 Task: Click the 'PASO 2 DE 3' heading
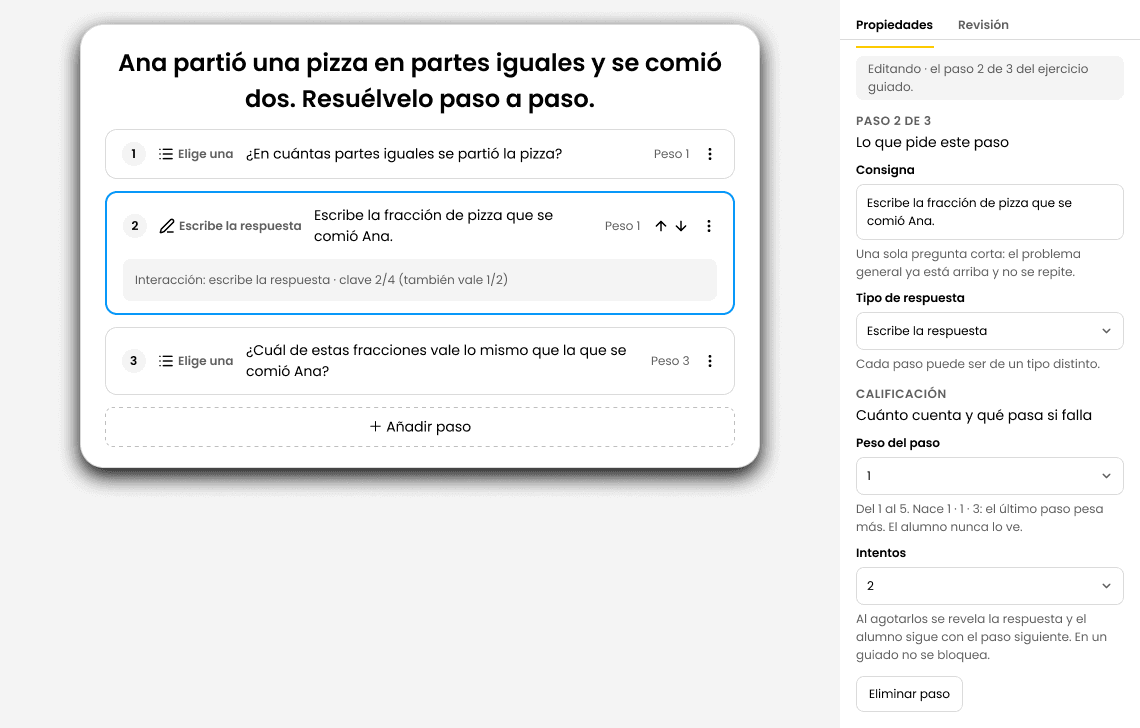point(894,121)
